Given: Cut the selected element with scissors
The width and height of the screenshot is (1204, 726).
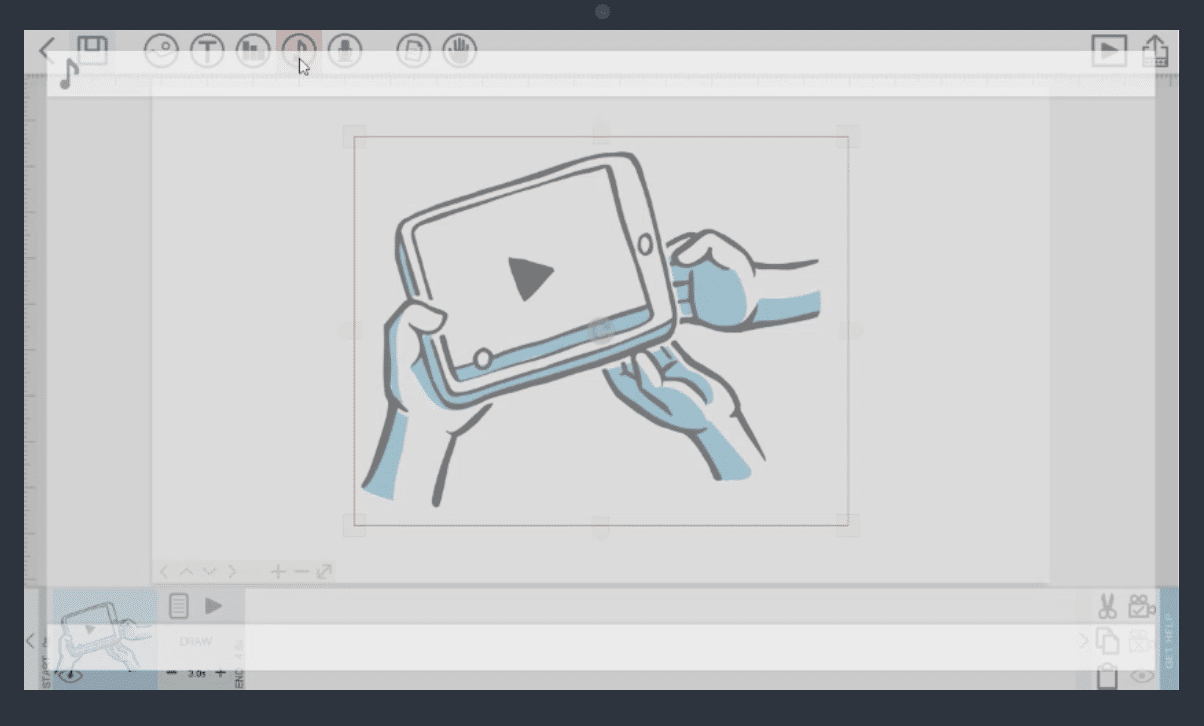Looking at the screenshot, I should 1107,606.
